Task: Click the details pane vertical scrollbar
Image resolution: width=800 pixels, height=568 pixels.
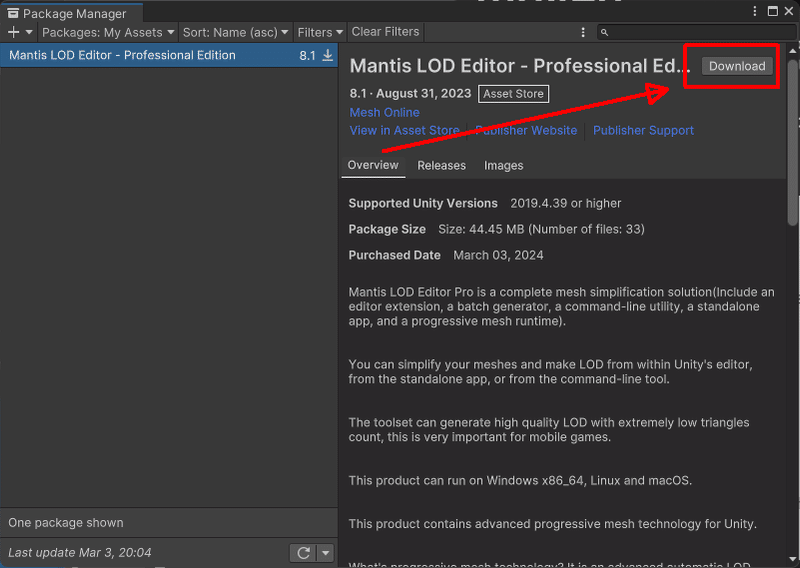Action: [792, 143]
